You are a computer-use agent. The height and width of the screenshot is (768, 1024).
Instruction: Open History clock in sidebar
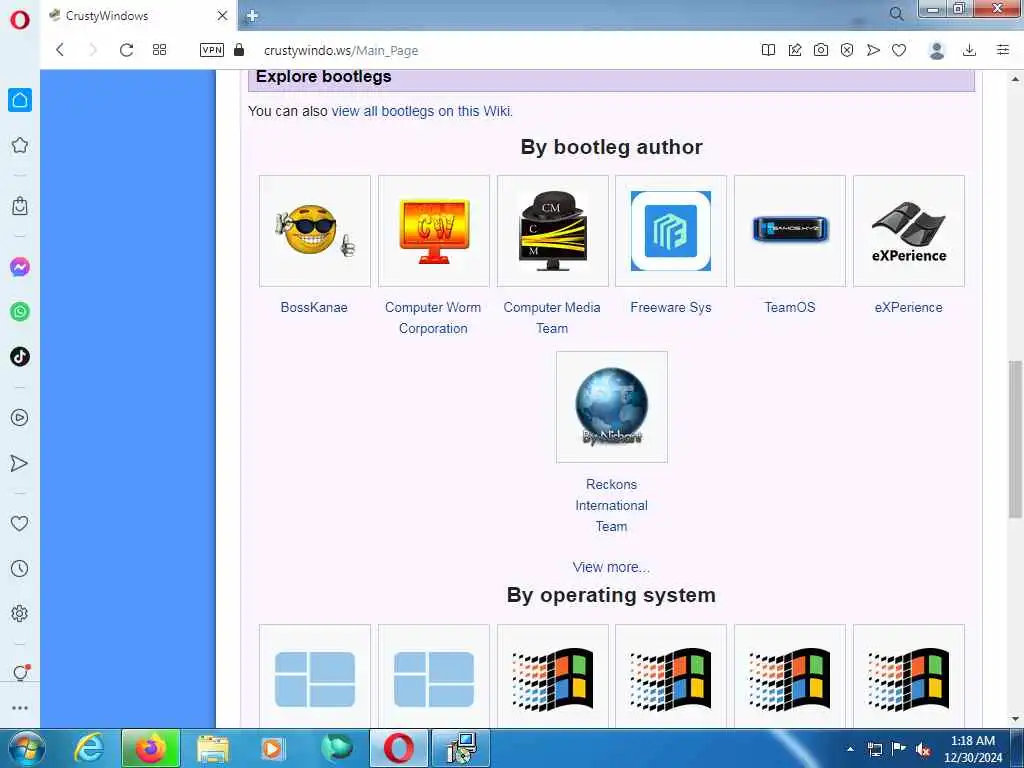20,568
